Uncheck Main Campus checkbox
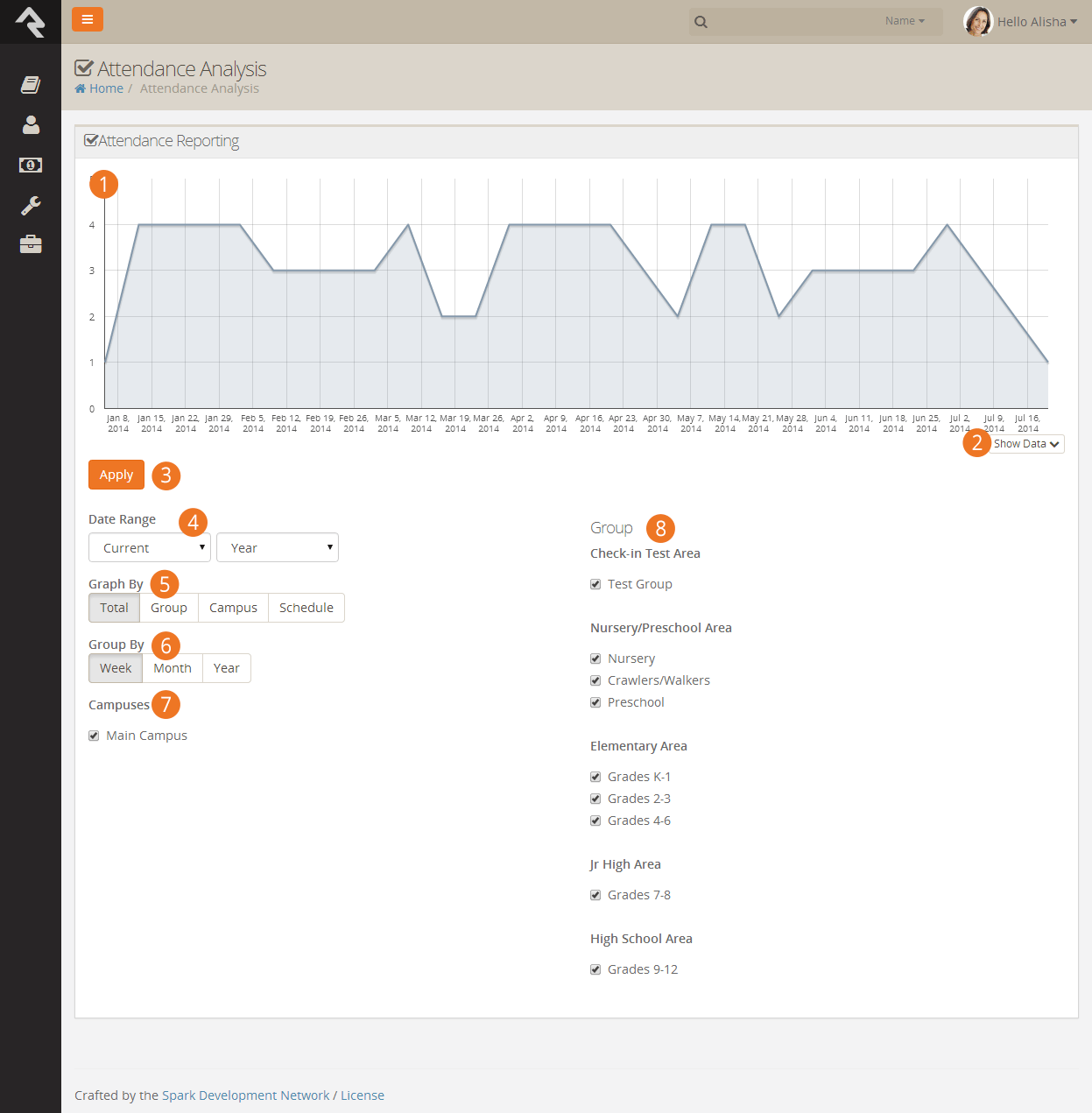Screen dimensions: 1092x1113 94,736
